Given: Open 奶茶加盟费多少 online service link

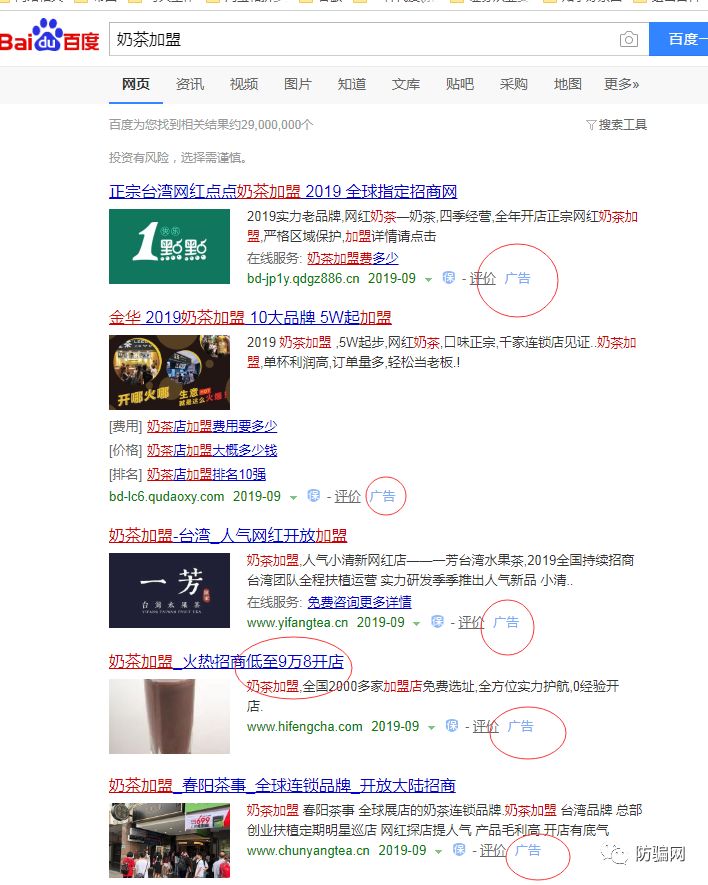Looking at the screenshot, I should tap(353, 258).
